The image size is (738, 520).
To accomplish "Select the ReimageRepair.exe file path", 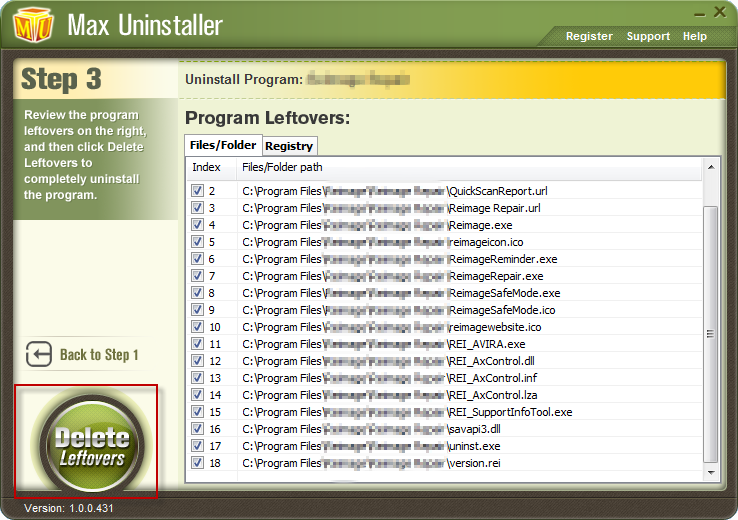I will (x=393, y=276).
